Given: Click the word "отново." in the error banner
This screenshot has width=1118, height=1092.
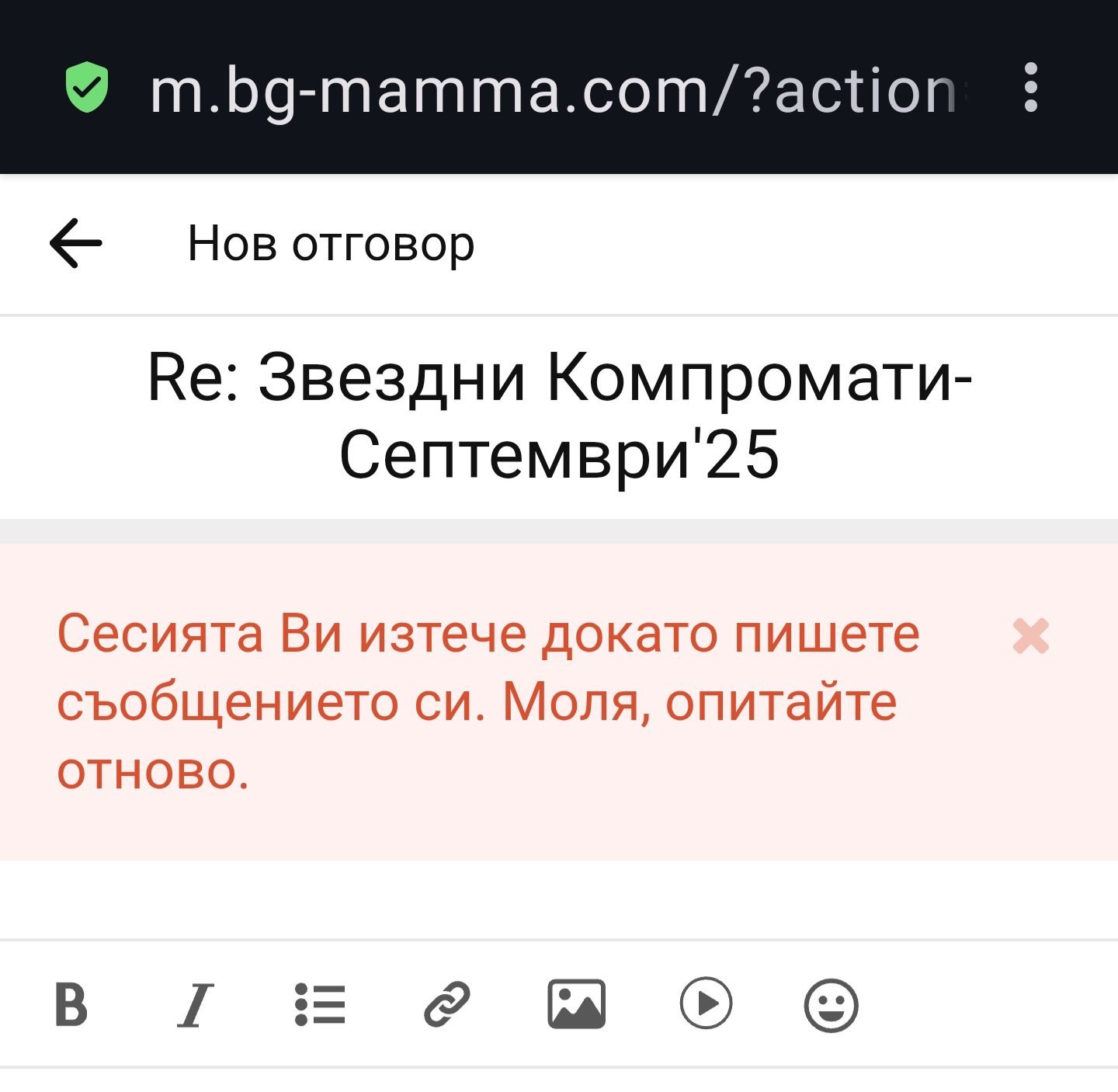Looking at the screenshot, I should point(153,770).
